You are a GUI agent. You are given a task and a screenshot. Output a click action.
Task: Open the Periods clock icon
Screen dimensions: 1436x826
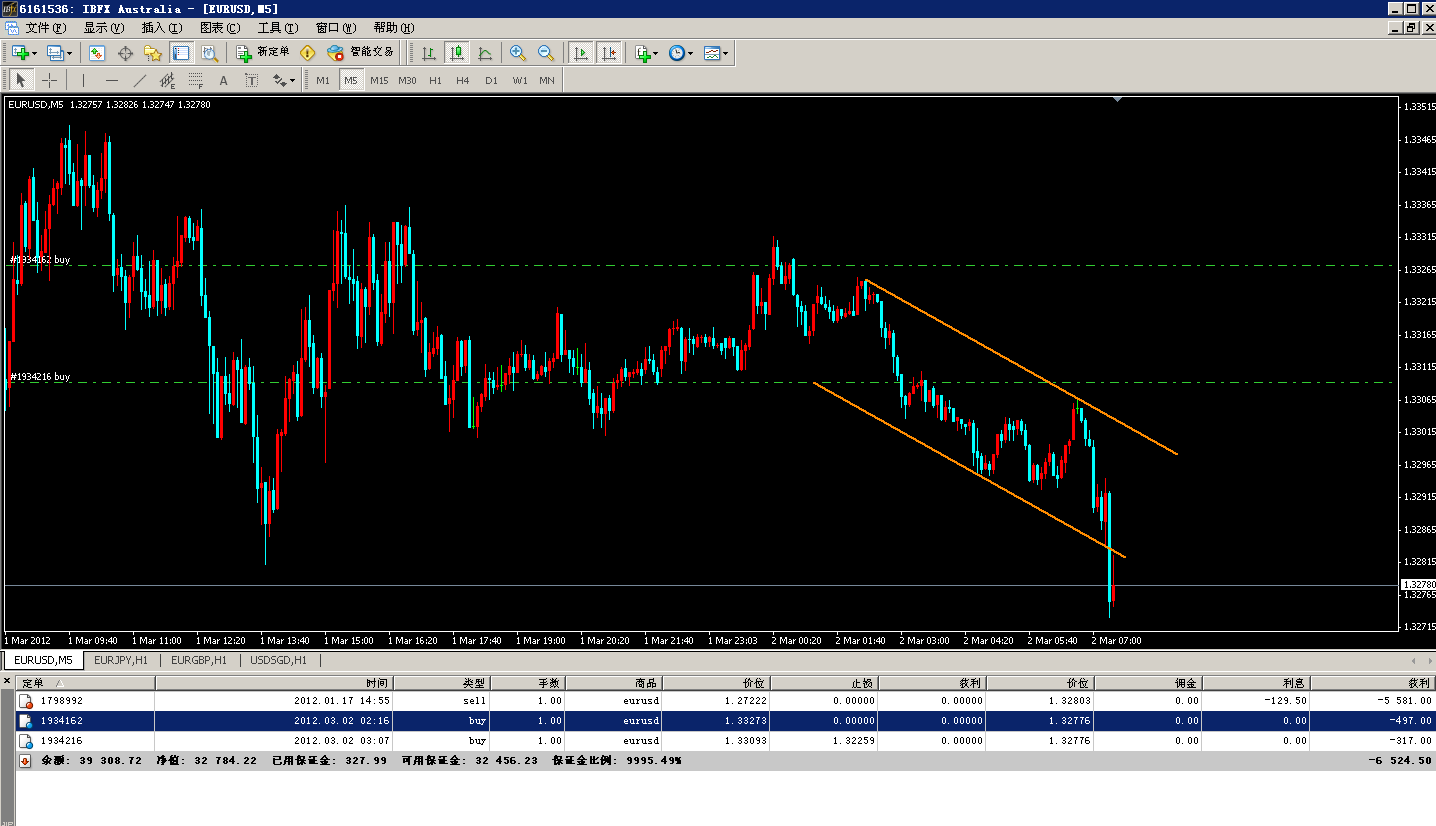(x=676, y=53)
